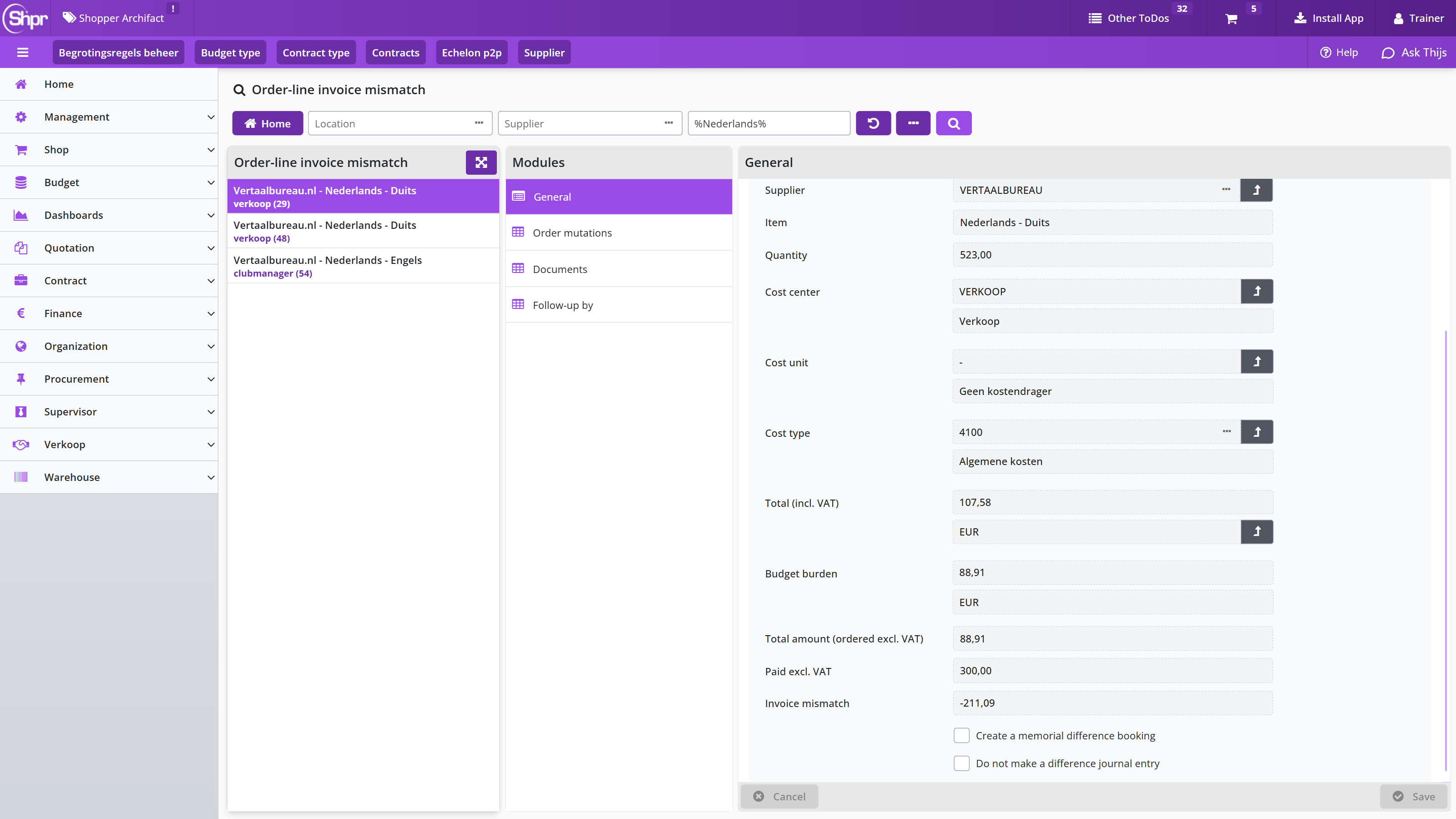This screenshot has height=819, width=1456.
Task: Select Vertaalbureau.nl Nederlands - Engels clubmanager (54)
Action: [x=363, y=266]
